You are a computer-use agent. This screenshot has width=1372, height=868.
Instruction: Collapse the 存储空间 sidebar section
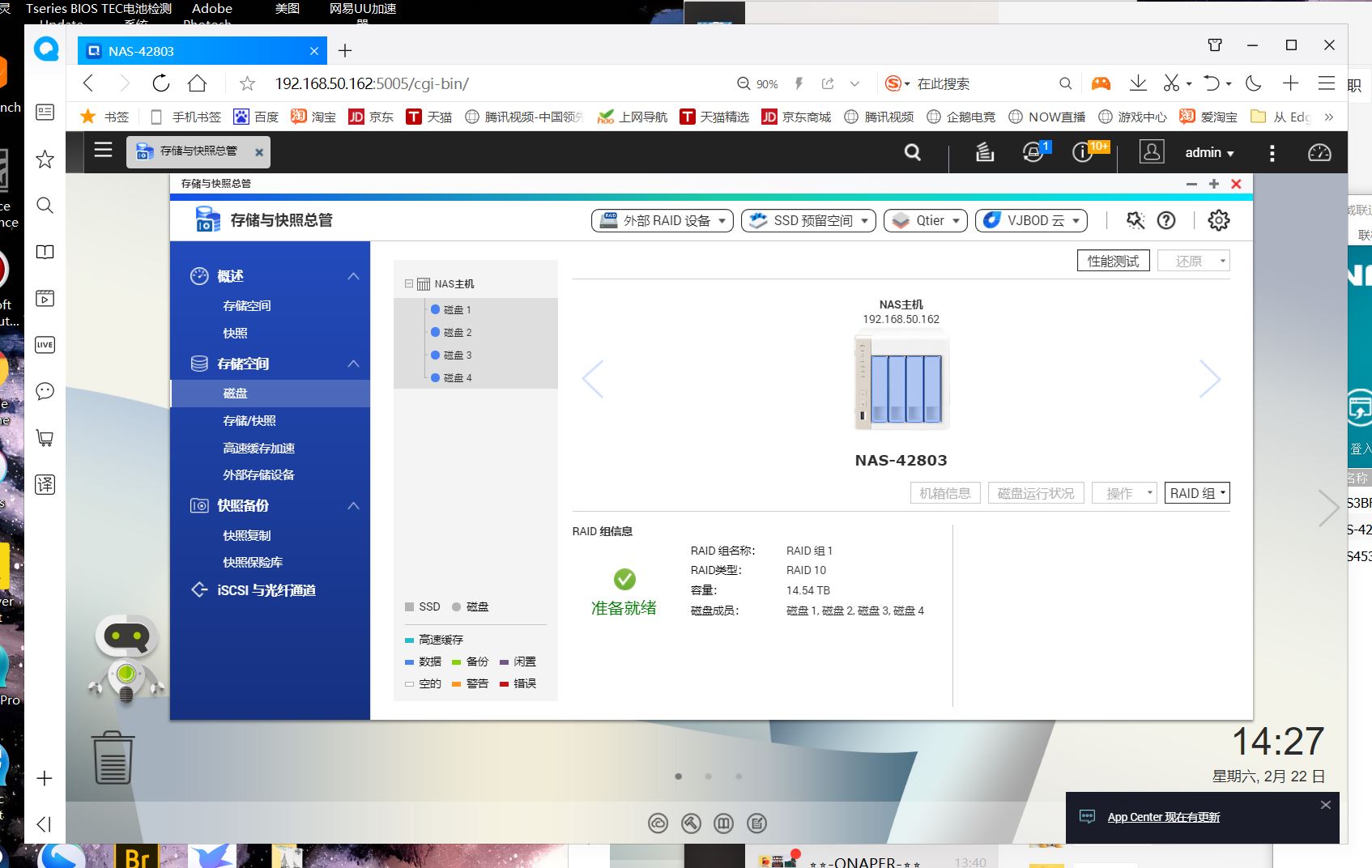pyautogui.click(x=353, y=364)
